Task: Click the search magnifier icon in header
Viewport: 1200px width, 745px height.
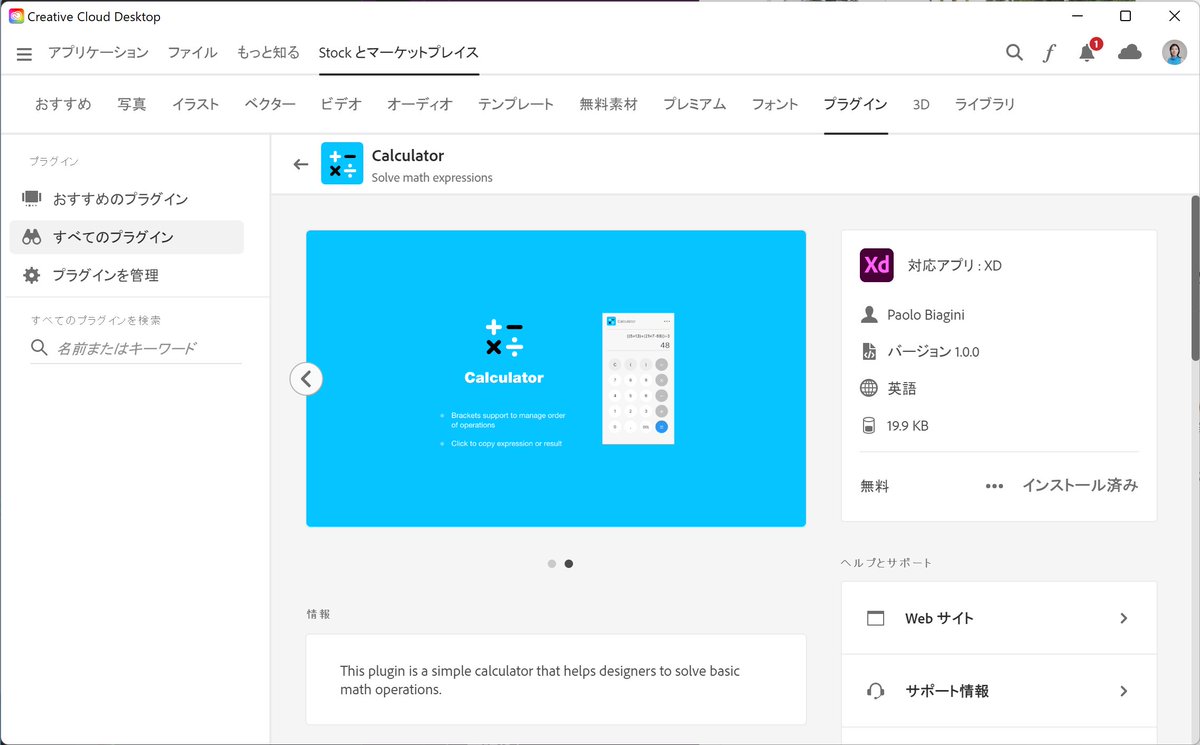Action: (1014, 53)
